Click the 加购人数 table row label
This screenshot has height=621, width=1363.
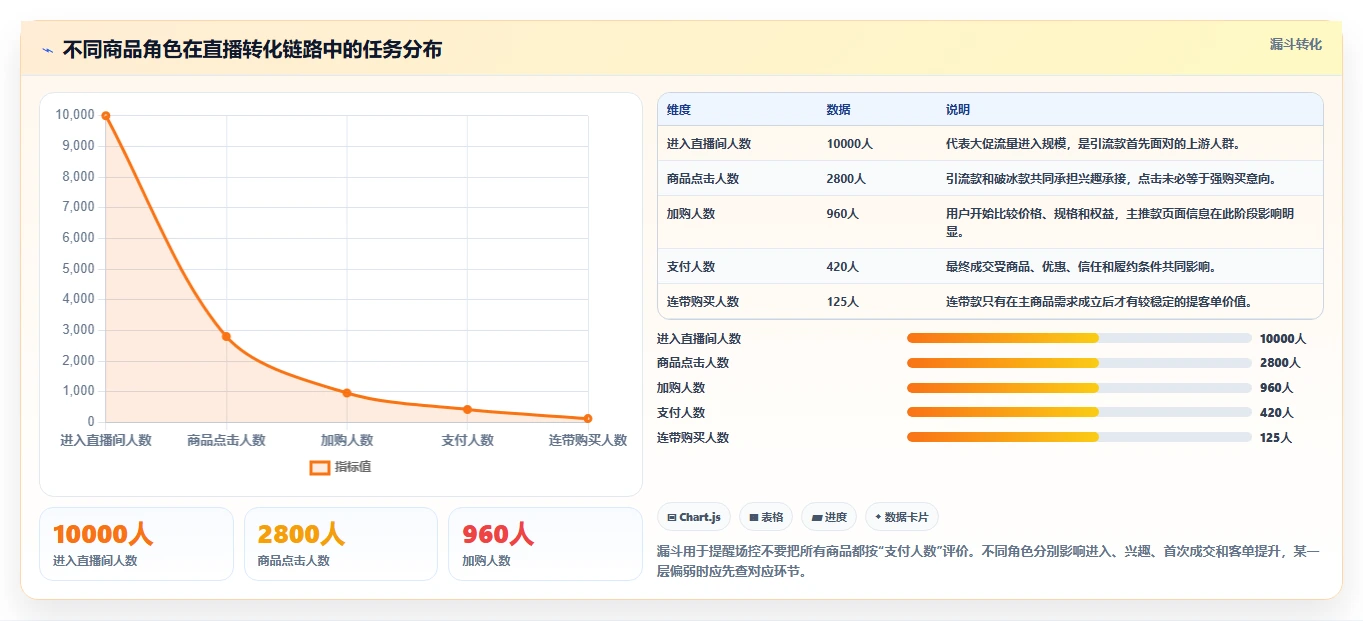coord(691,214)
